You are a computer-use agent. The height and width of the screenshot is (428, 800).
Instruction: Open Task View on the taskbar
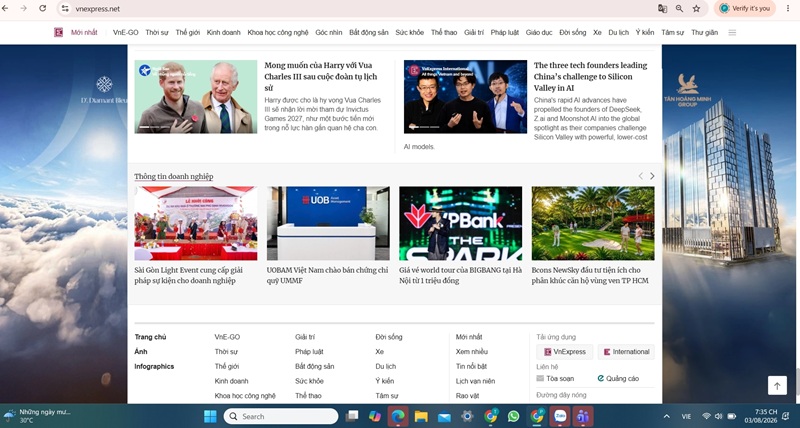pyautogui.click(x=352, y=416)
